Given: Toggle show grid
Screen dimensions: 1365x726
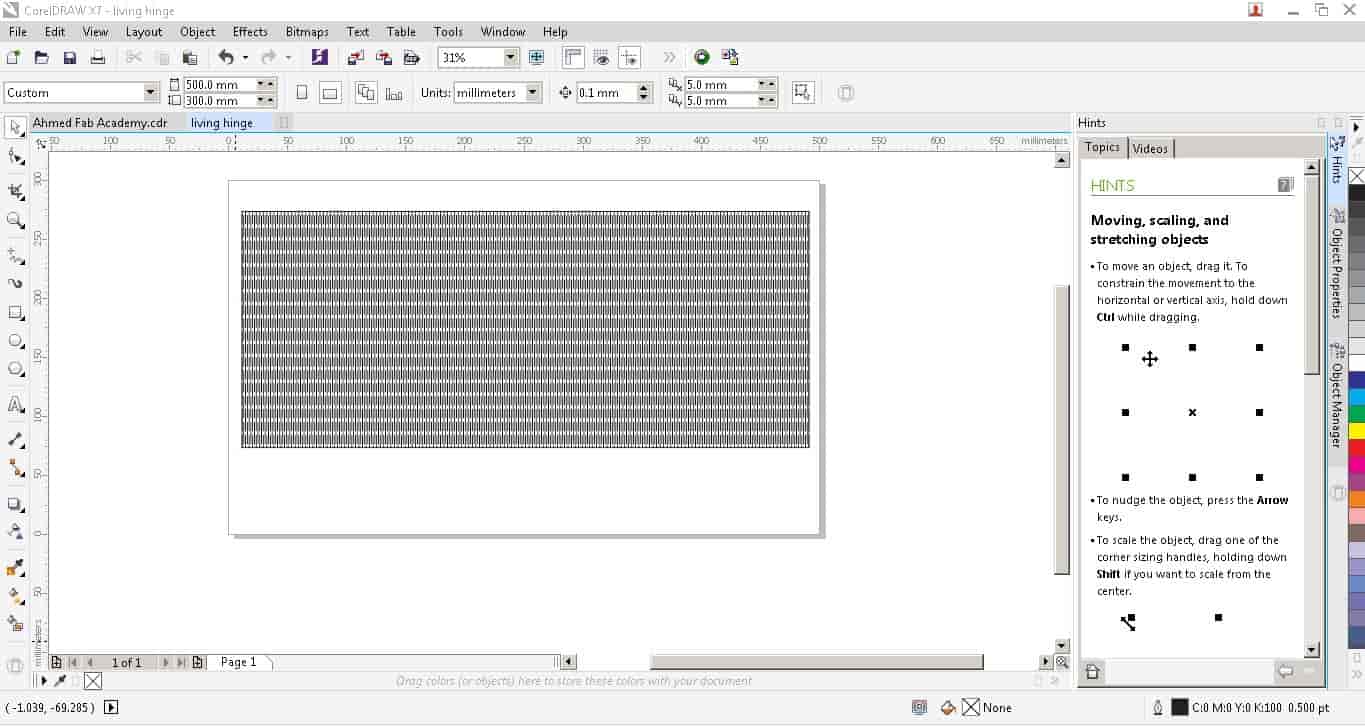Looking at the screenshot, I should point(601,58).
